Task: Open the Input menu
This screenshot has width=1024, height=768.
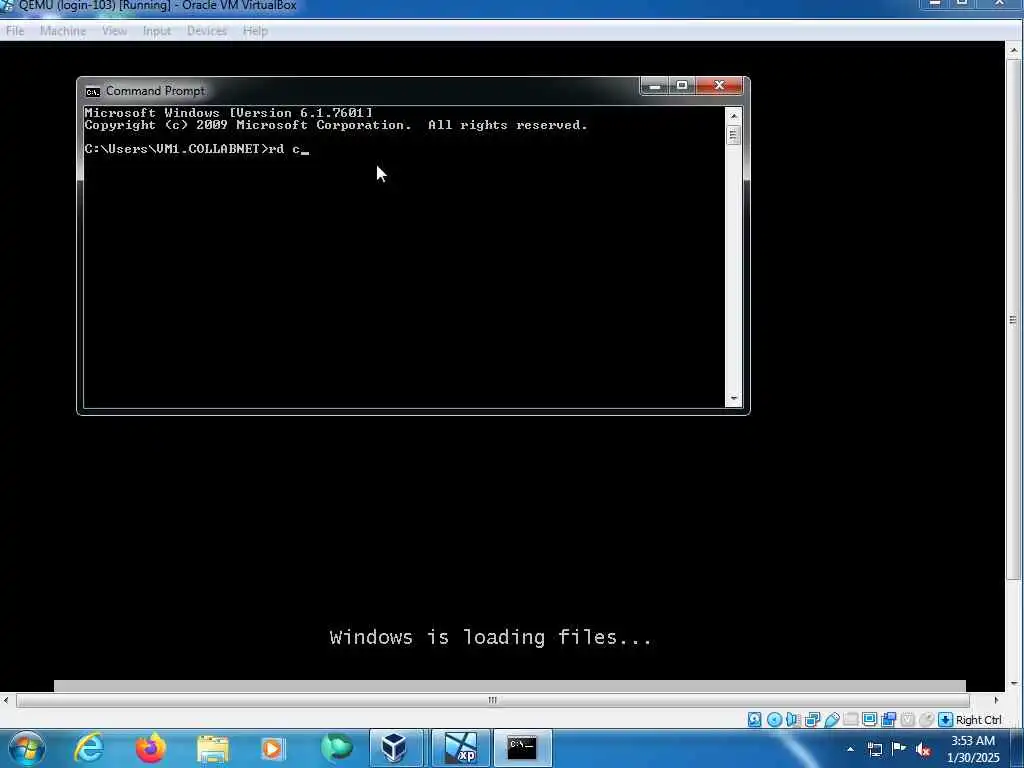Action: click(x=157, y=31)
